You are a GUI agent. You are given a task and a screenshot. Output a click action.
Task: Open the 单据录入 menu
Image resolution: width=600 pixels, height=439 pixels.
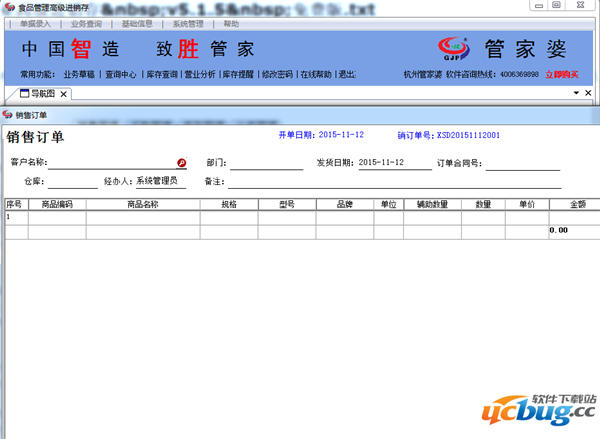click(x=35, y=22)
